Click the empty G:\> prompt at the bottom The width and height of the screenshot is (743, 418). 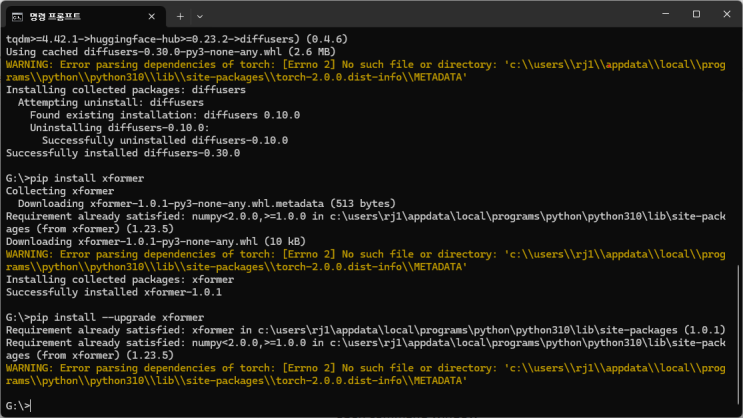[x=18, y=406]
